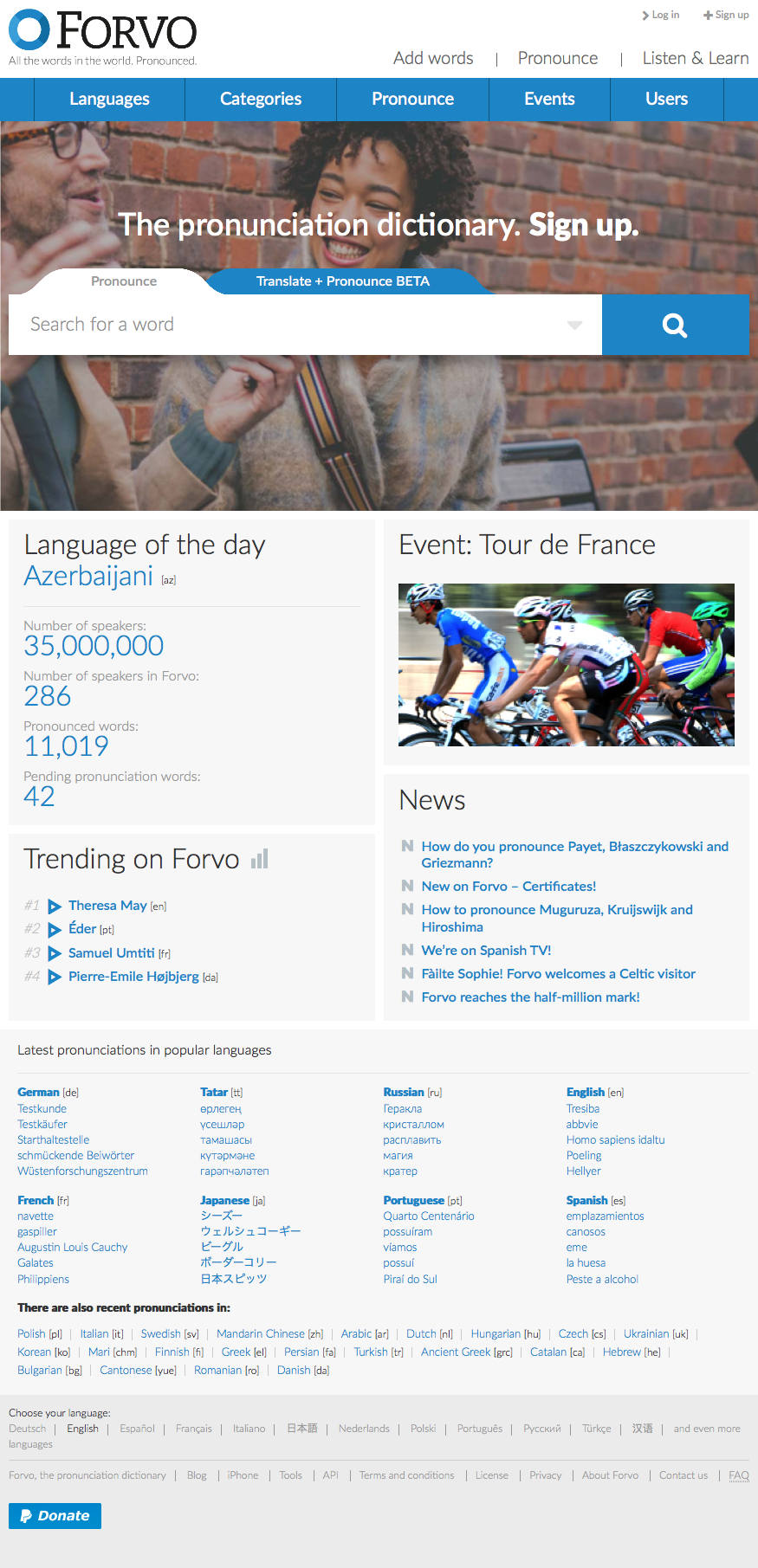Play Theresa May pronunciation
Viewport: 758px width, 1568px height.
click(x=55, y=907)
